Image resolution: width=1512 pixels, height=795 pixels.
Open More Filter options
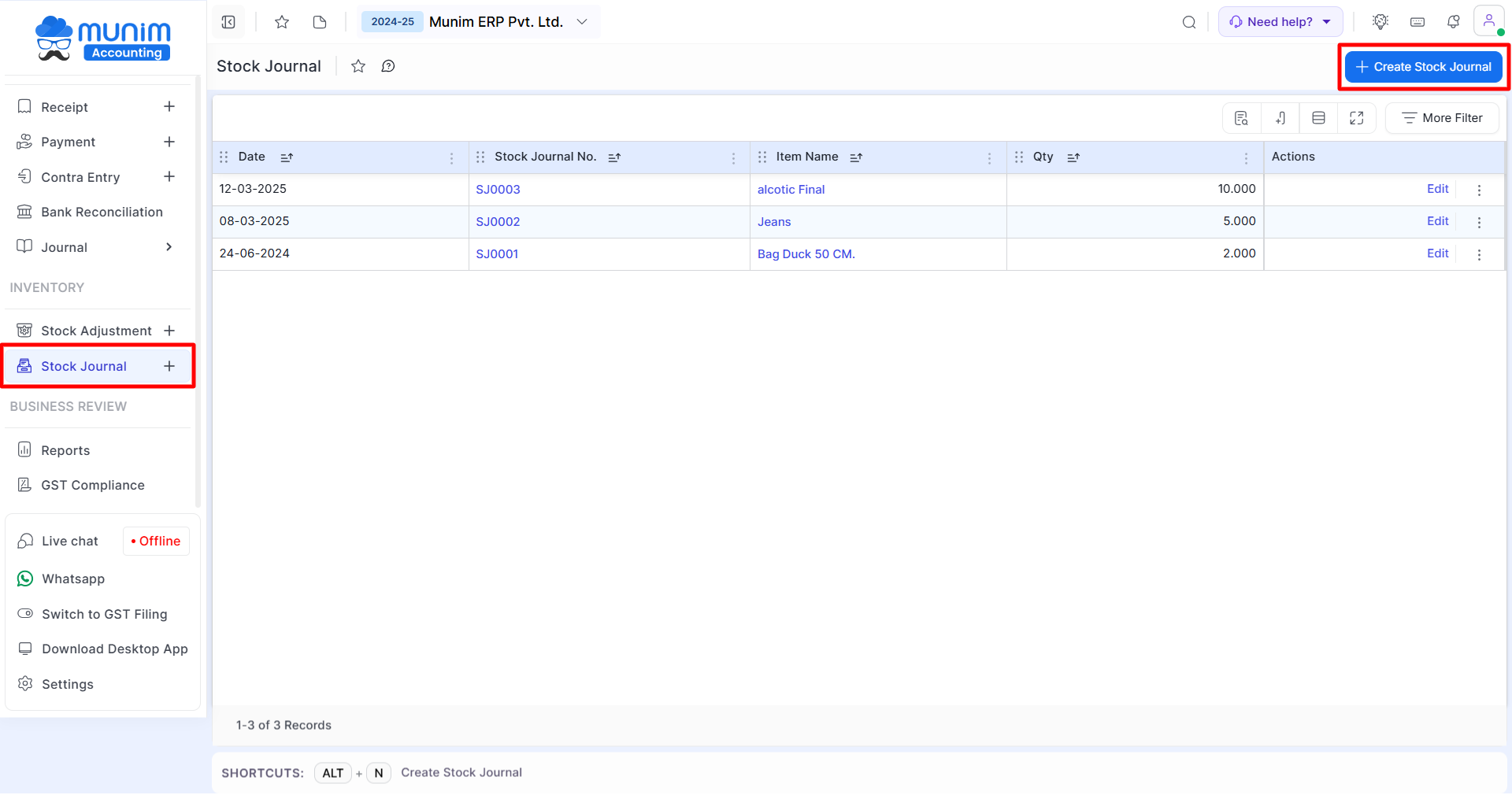[1442, 118]
